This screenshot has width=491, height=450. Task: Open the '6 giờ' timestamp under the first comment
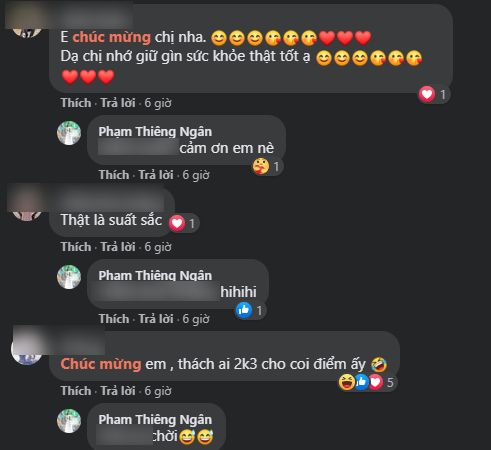(158, 103)
